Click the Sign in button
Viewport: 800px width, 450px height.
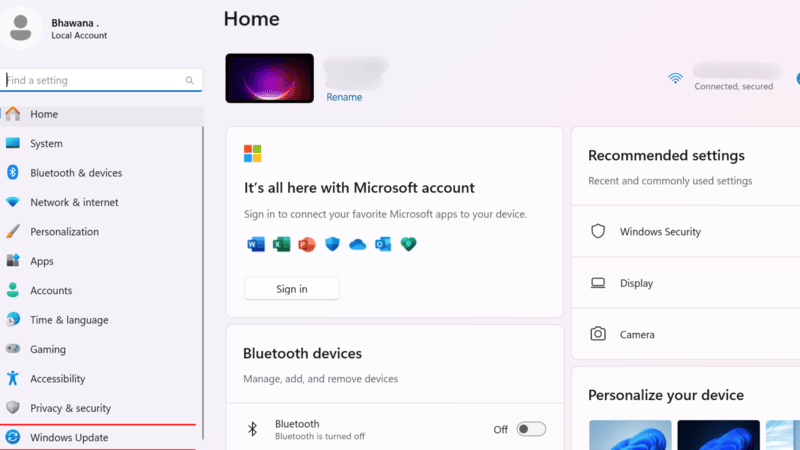(x=292, y=289)
